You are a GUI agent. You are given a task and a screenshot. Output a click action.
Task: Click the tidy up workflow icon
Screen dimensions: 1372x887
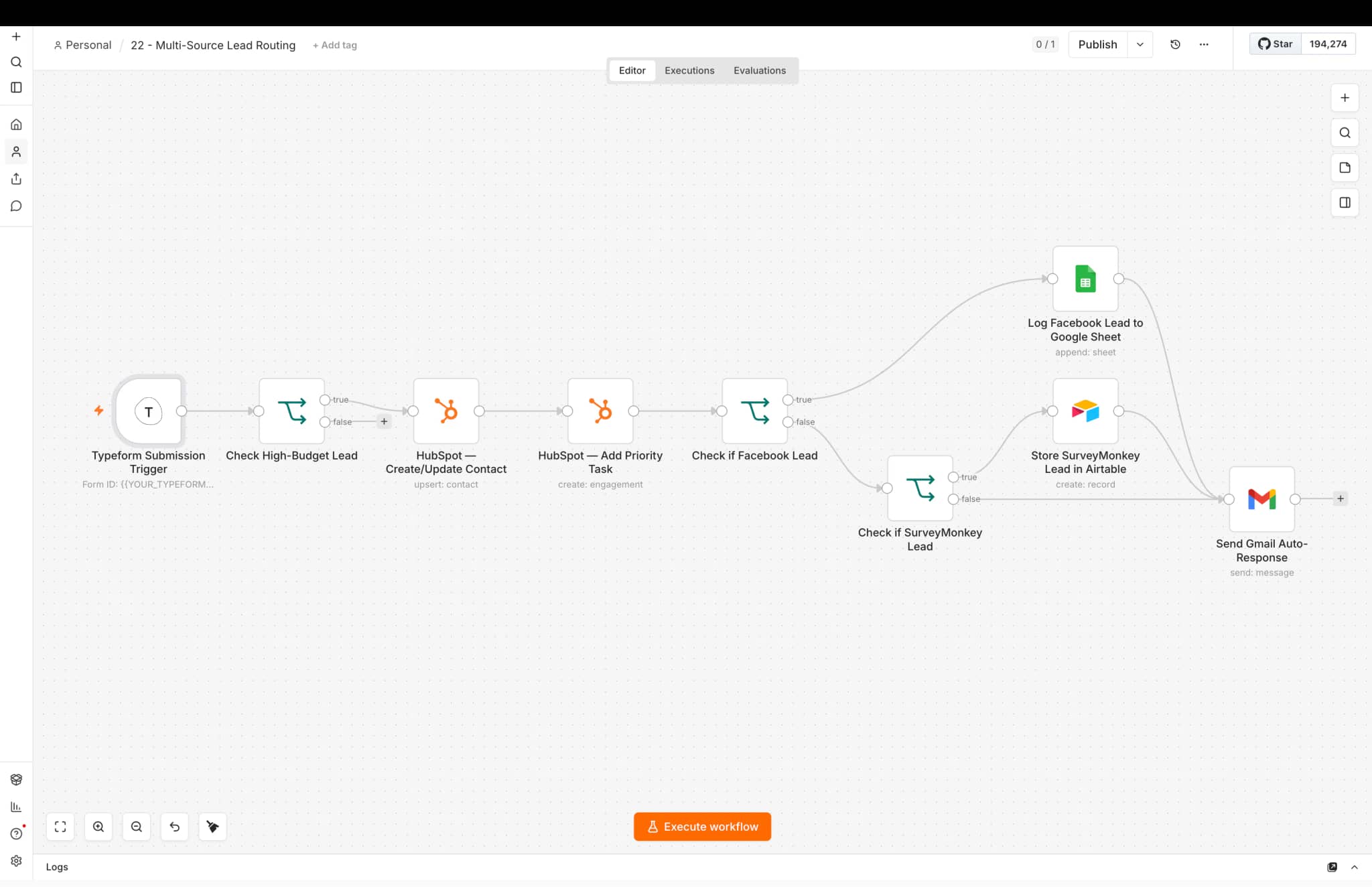[212, 827]
